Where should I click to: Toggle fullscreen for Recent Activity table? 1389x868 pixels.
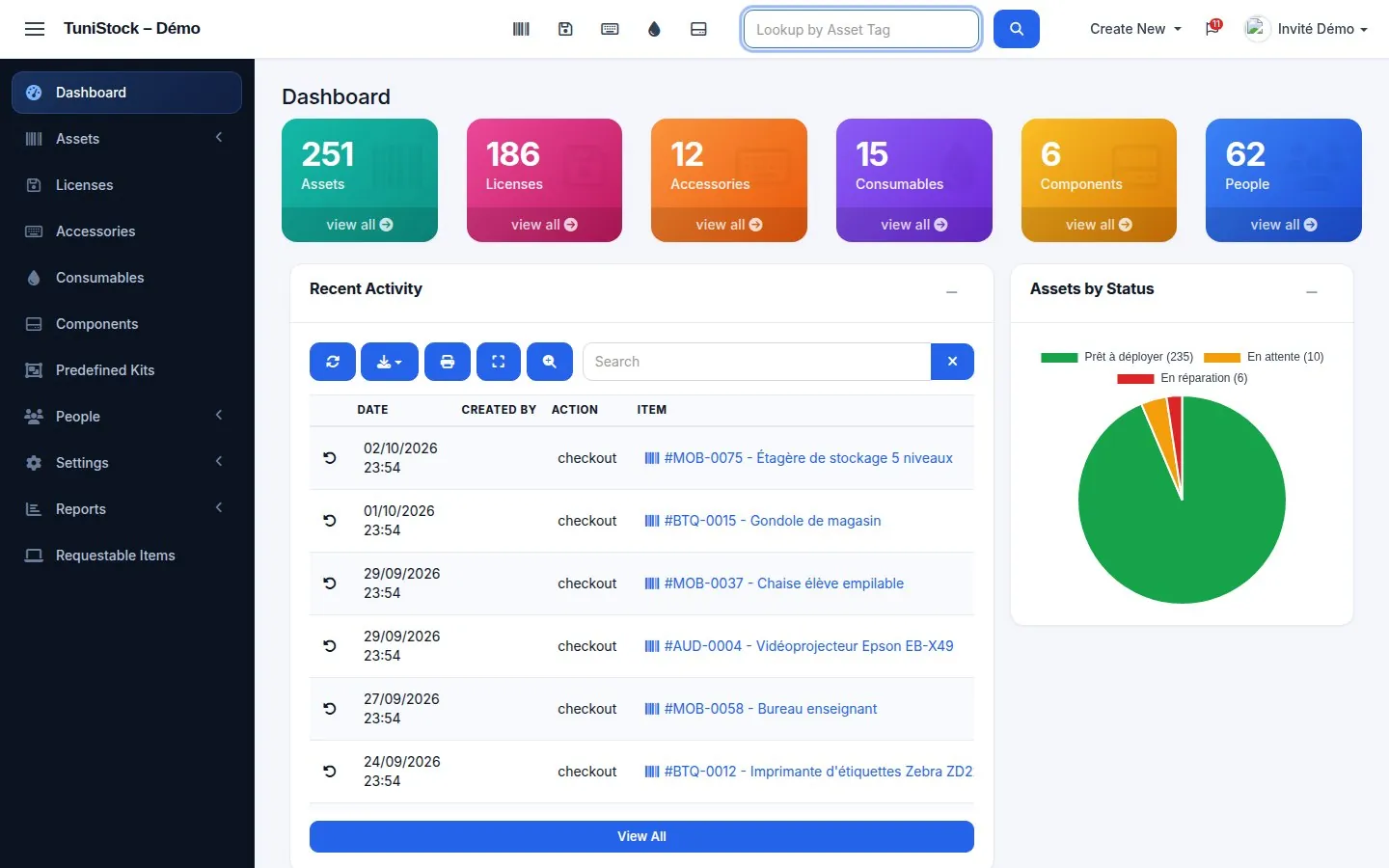(499, 362)
